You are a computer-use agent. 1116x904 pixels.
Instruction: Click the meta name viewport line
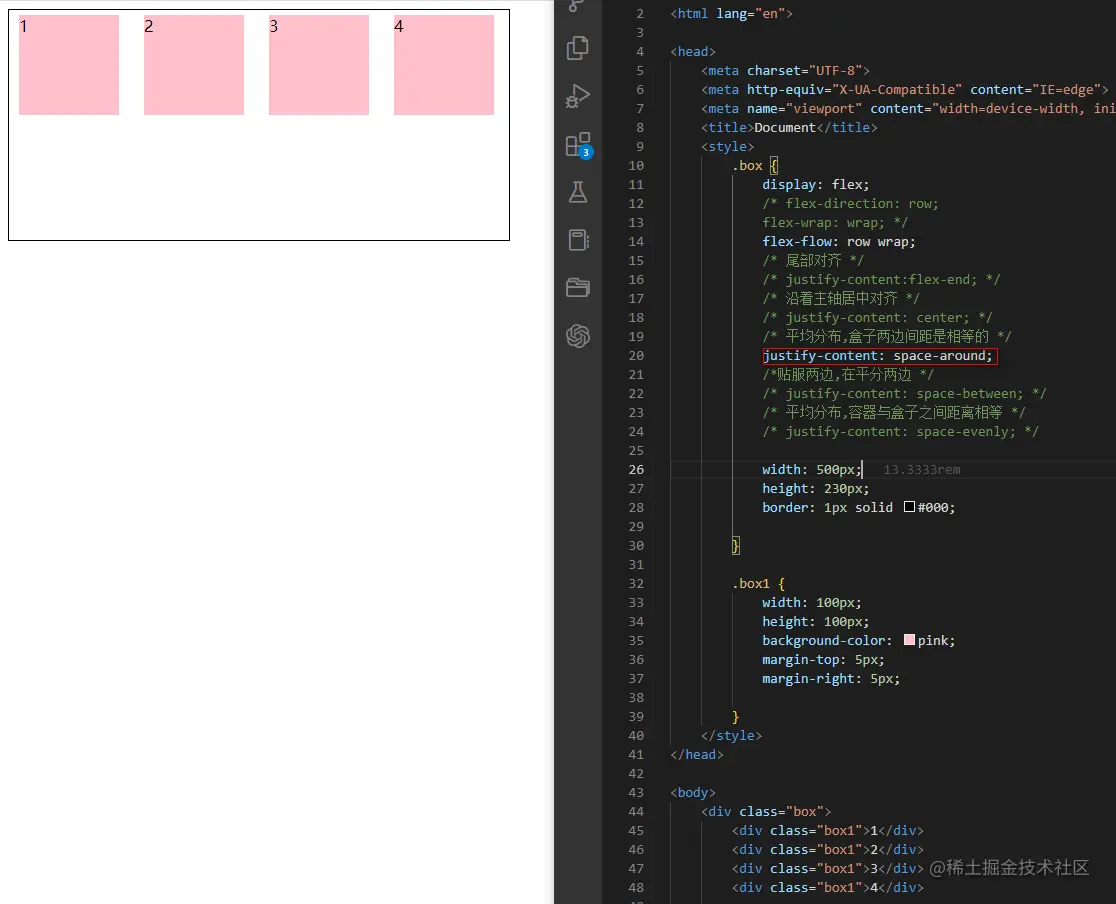908,108
